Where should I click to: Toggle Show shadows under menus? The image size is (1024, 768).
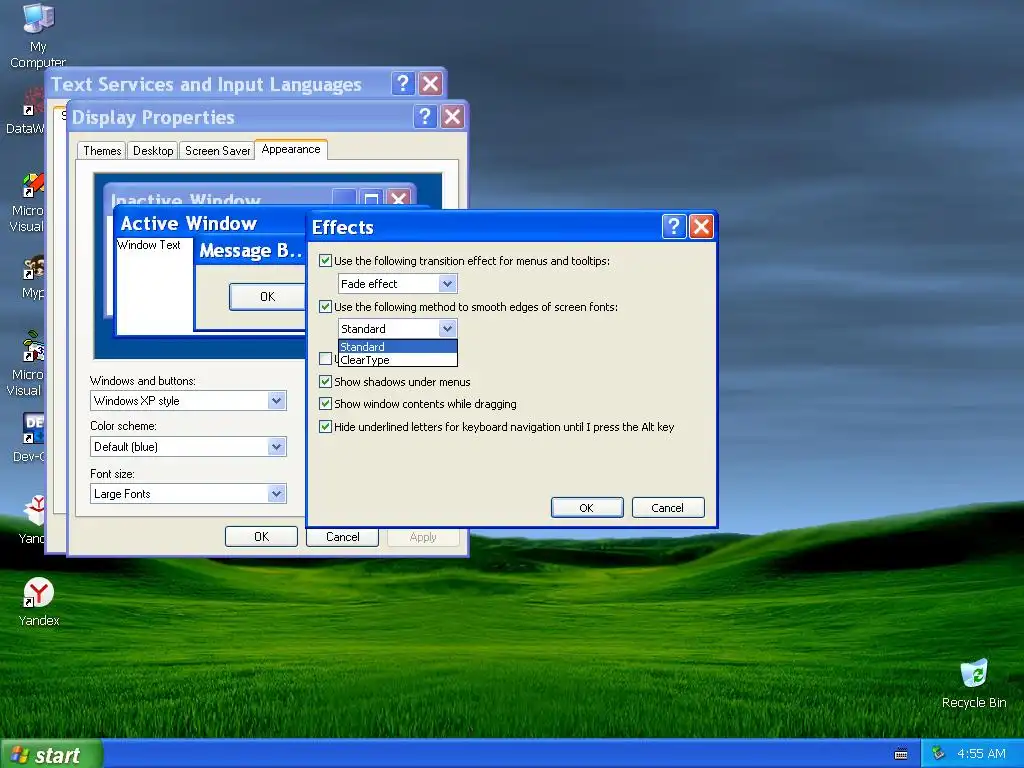pyautogui.click(x=325, y=381)
